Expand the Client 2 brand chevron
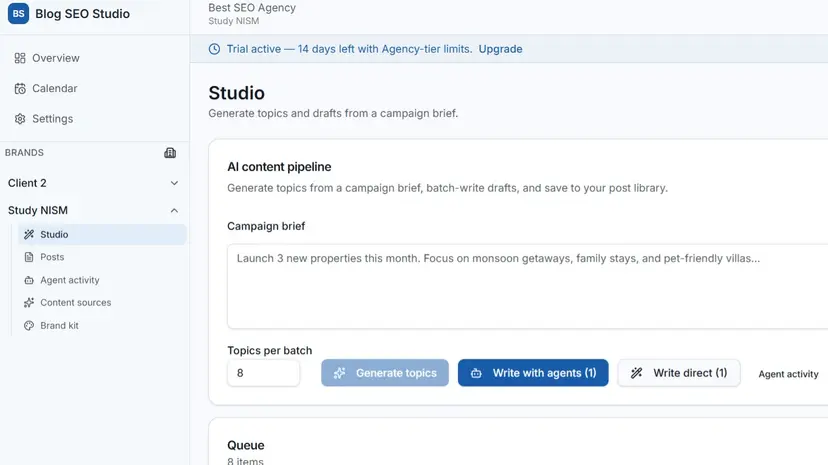The height and width of the screenshot is (465, 828). pyautogui.click(x=174, y=183)
